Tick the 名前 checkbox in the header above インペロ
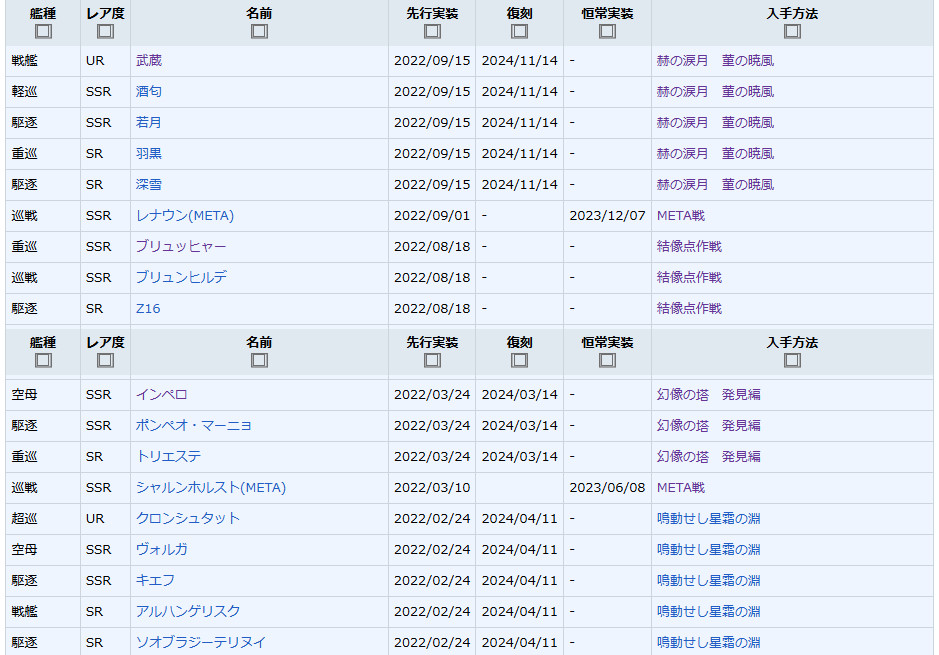939x655 pixels. tap(259, 360)
